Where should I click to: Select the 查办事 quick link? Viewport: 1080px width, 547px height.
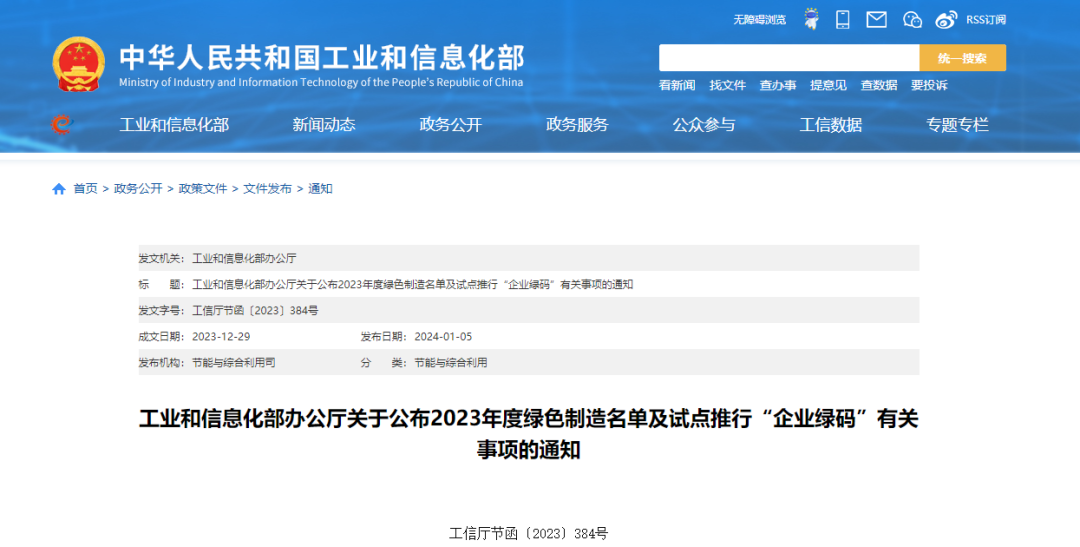pyautogui.click(x=778, y=85)
